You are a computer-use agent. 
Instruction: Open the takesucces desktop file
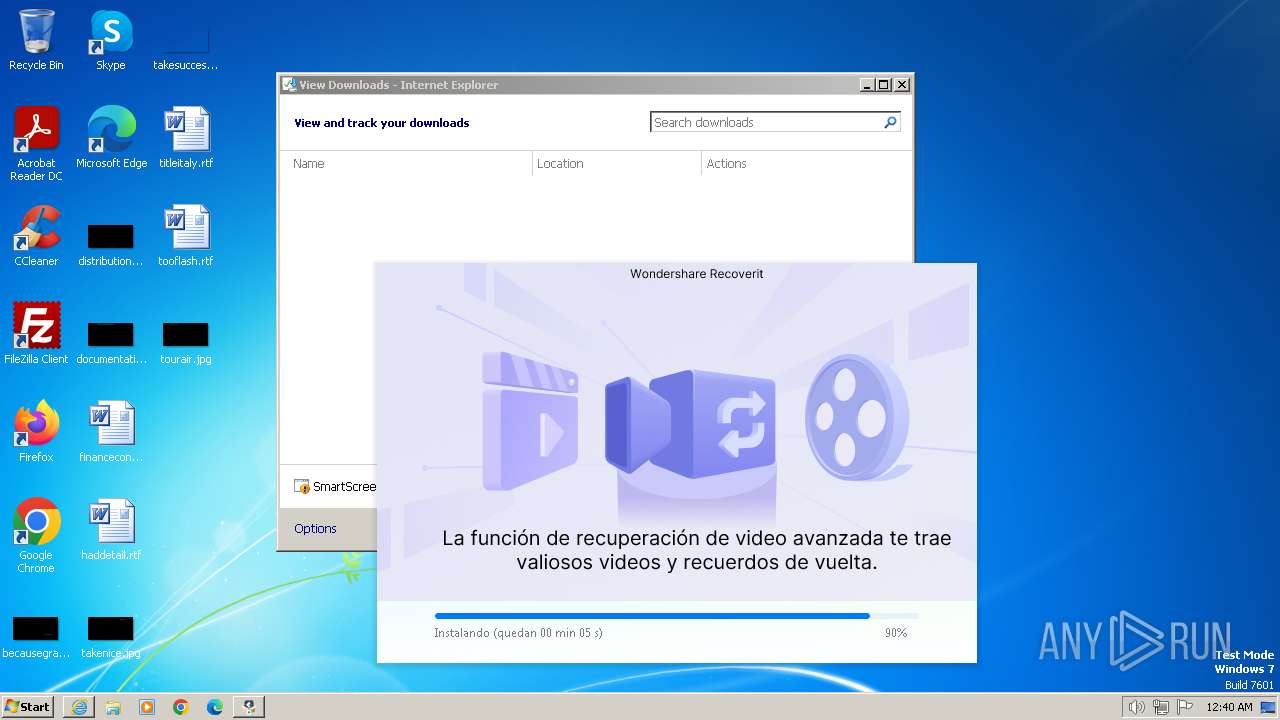186,45
